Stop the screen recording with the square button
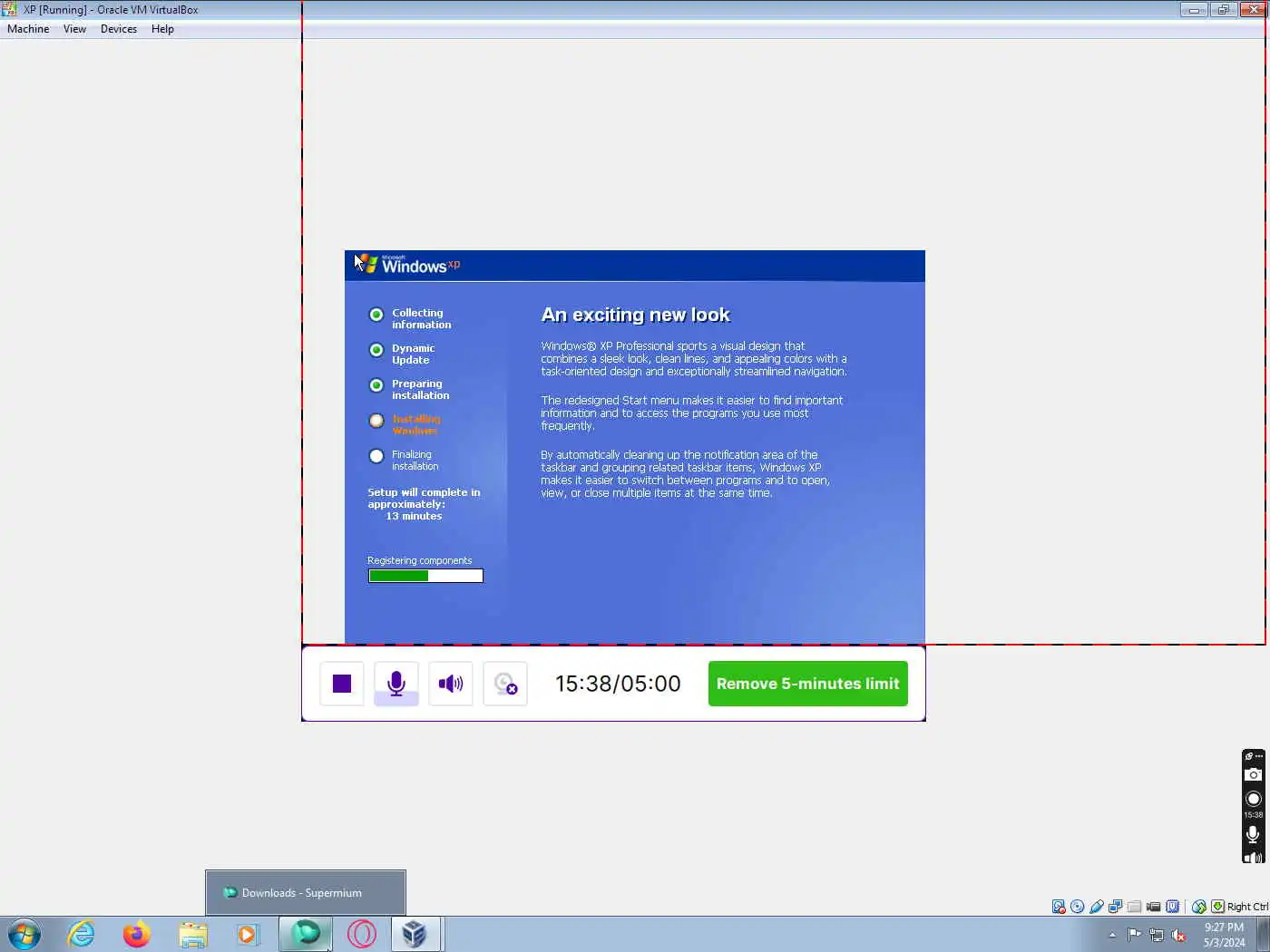The image size is (1270, 952). click(x=342, y=684)
